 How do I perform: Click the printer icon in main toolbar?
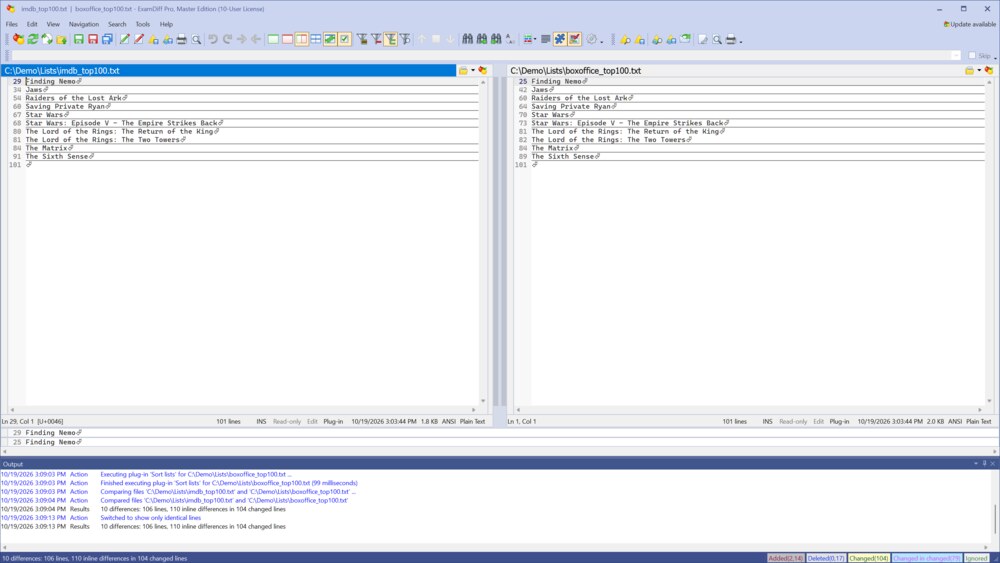(x=182, y=40)
